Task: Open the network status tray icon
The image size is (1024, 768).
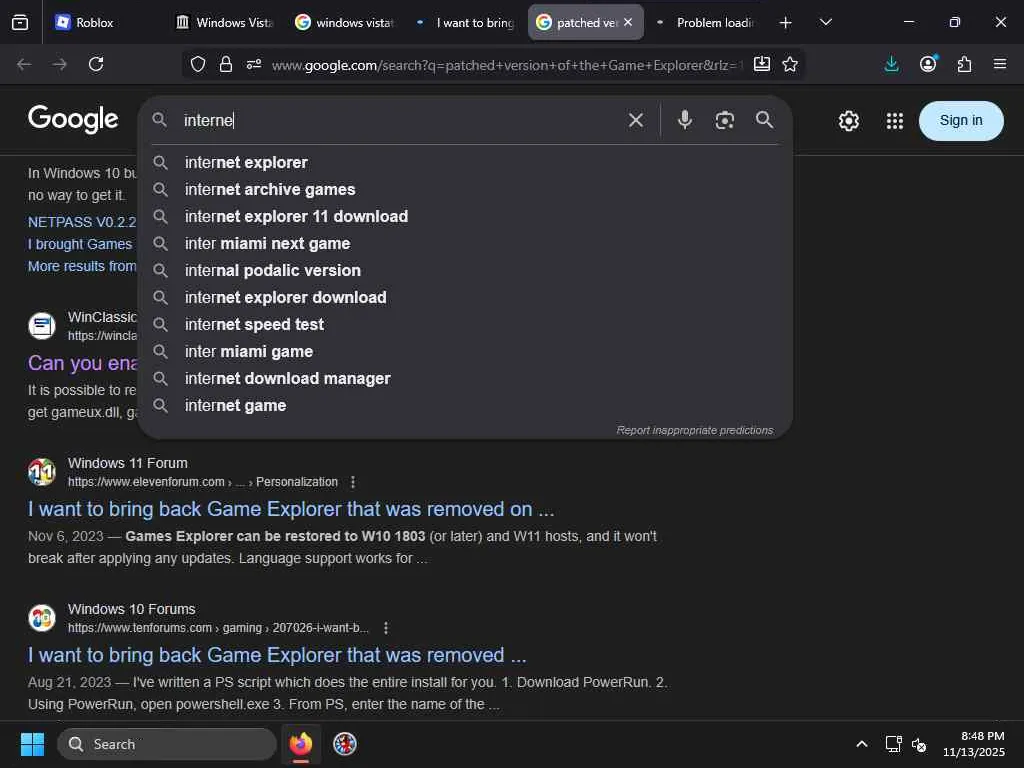Action: coord(893,744)
